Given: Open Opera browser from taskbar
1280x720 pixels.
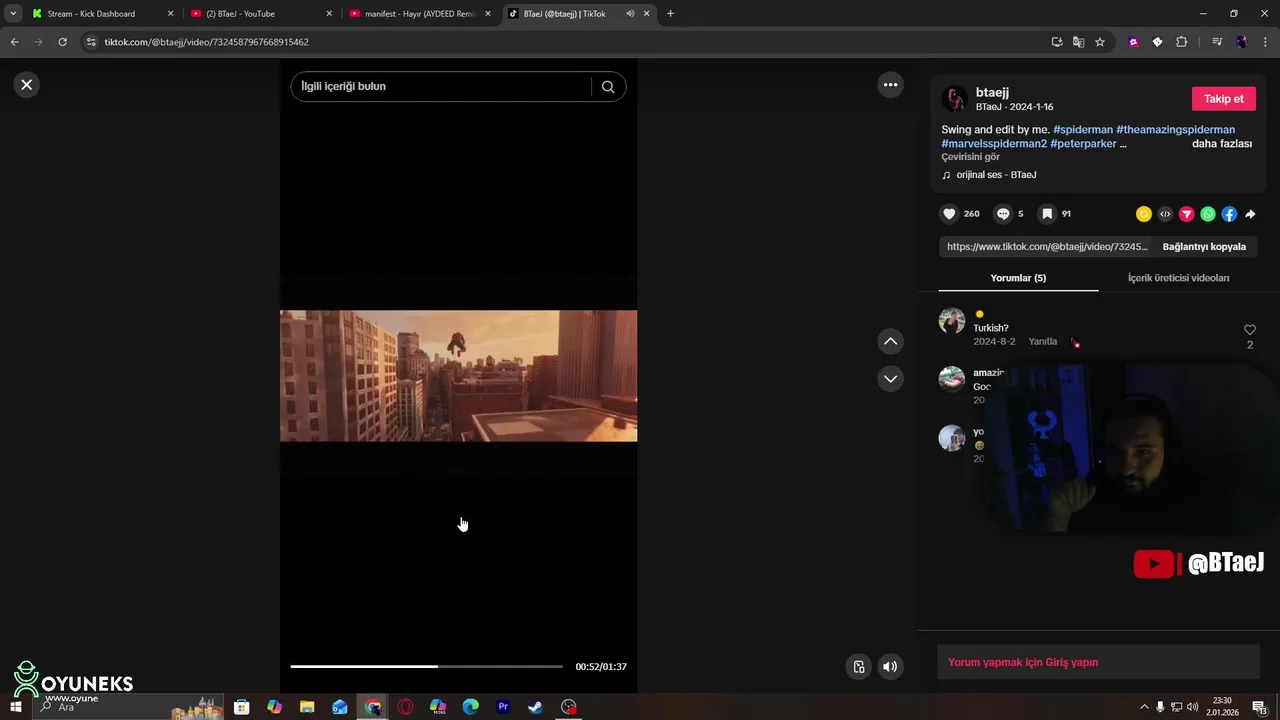Looking at the screenshot, I should coord(405,707).
